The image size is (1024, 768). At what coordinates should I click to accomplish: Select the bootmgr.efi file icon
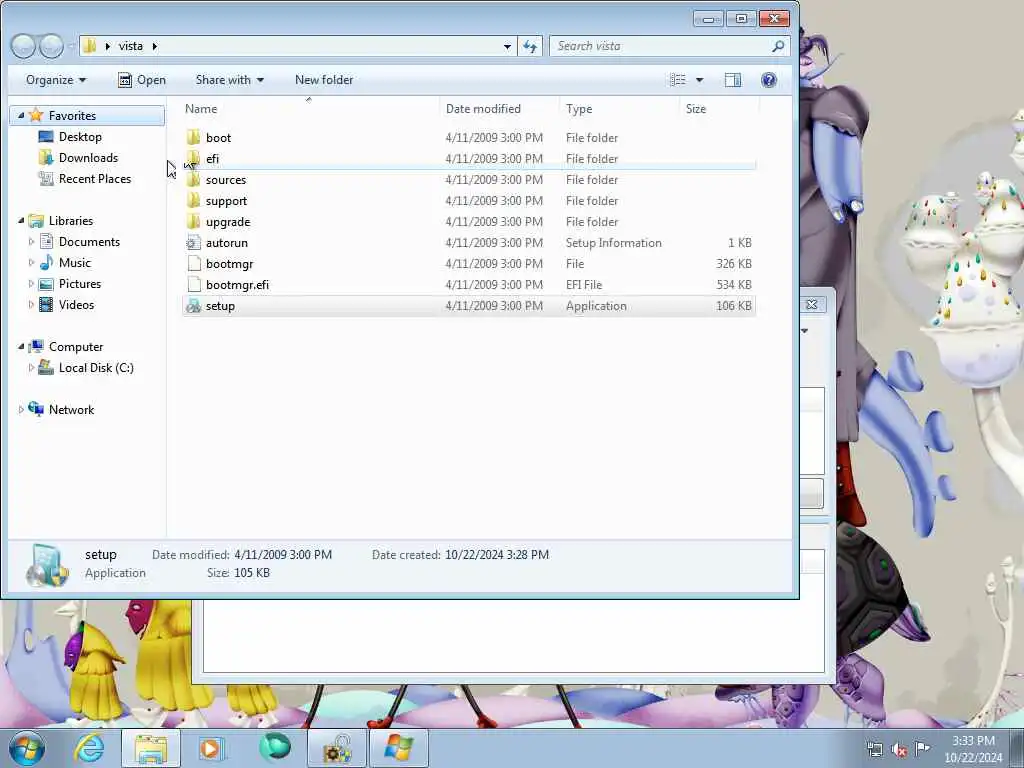point(193,285)
